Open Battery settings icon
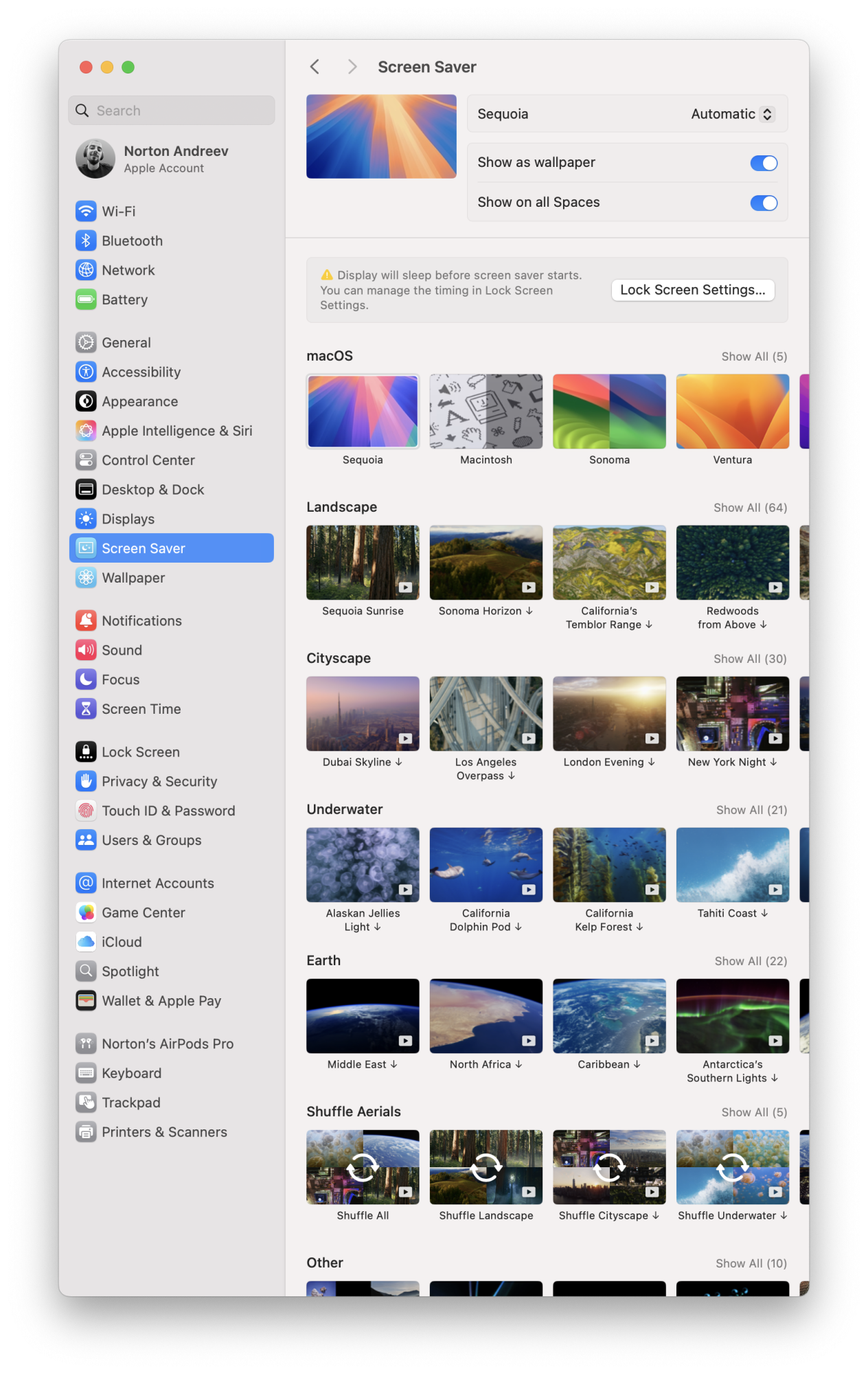868x1374 pixels. pos(86,300)
